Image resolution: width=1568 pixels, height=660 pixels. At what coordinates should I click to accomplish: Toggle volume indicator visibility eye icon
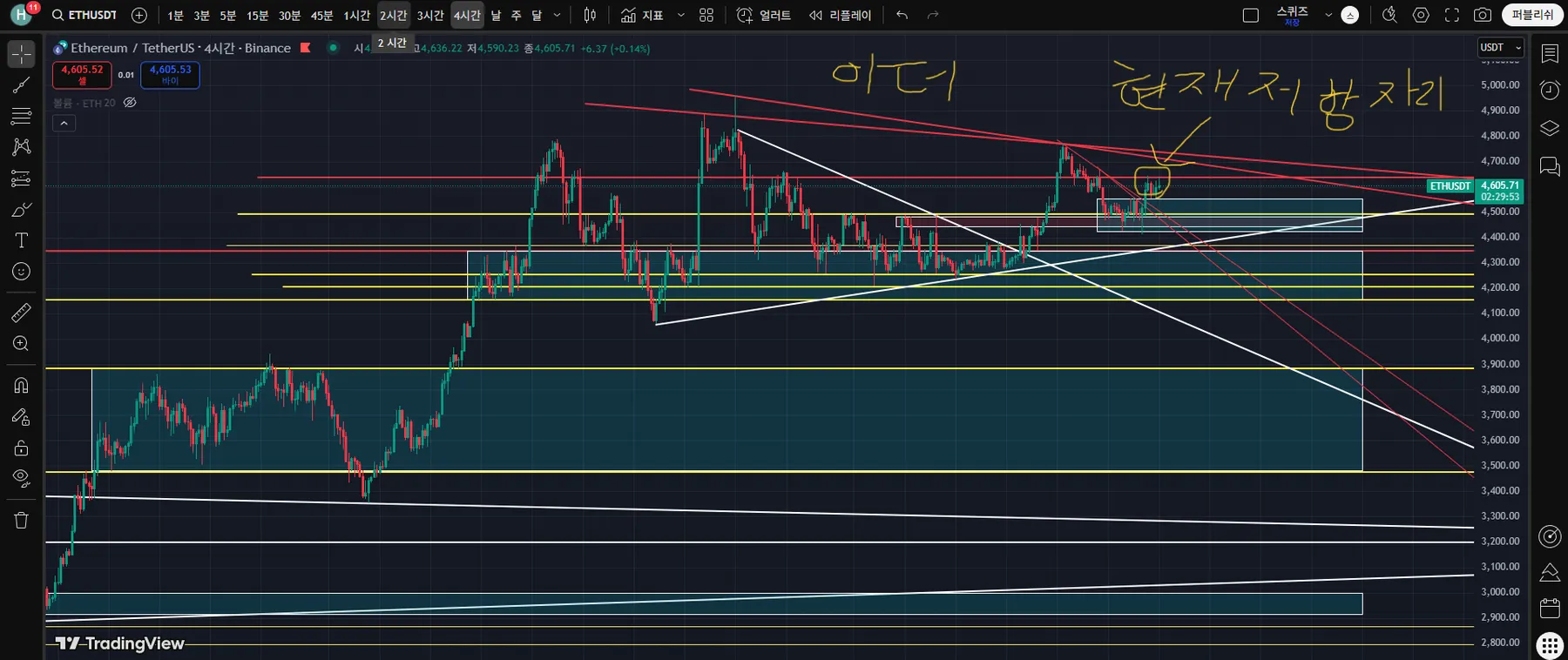pyautogui.click(x=130, y=103)
